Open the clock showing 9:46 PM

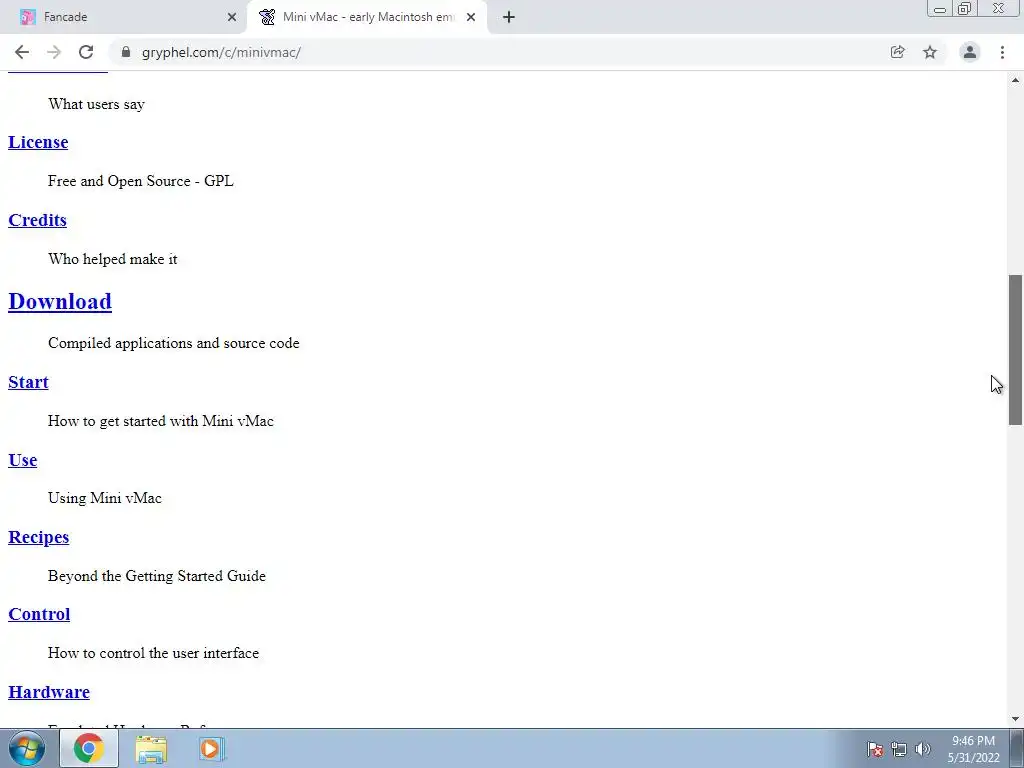[973, 749]
